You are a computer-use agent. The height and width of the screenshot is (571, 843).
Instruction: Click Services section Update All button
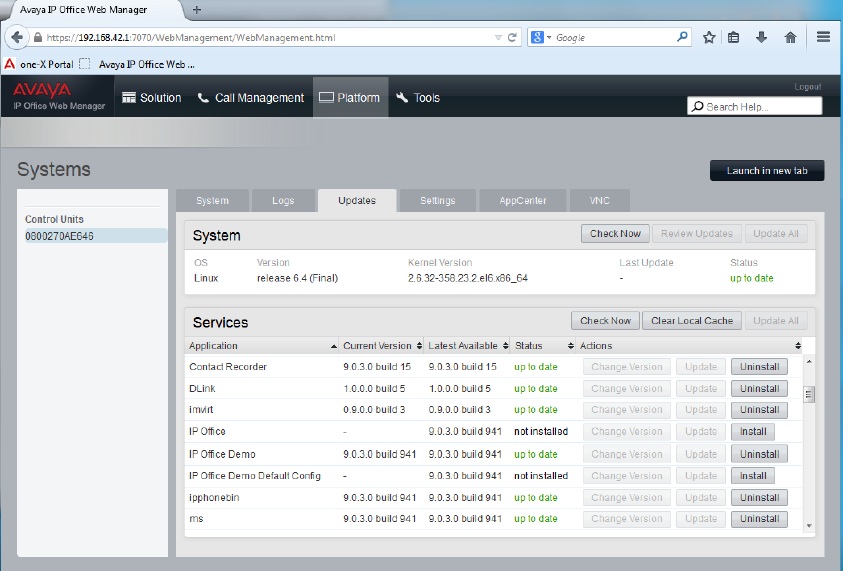coord(776,320)
